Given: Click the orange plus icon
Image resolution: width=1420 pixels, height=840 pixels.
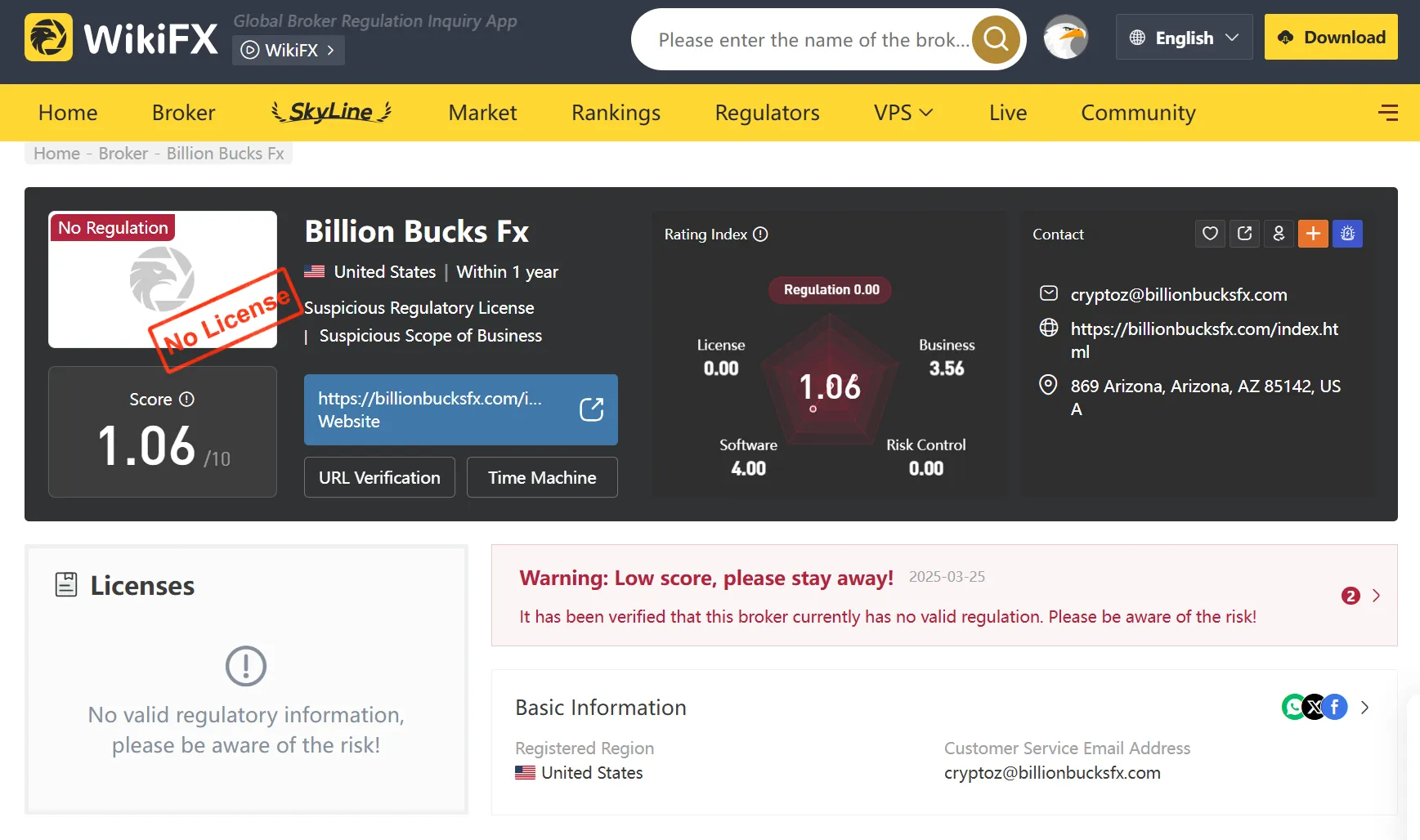Looking at the screenshot, I should point(1313,234).
